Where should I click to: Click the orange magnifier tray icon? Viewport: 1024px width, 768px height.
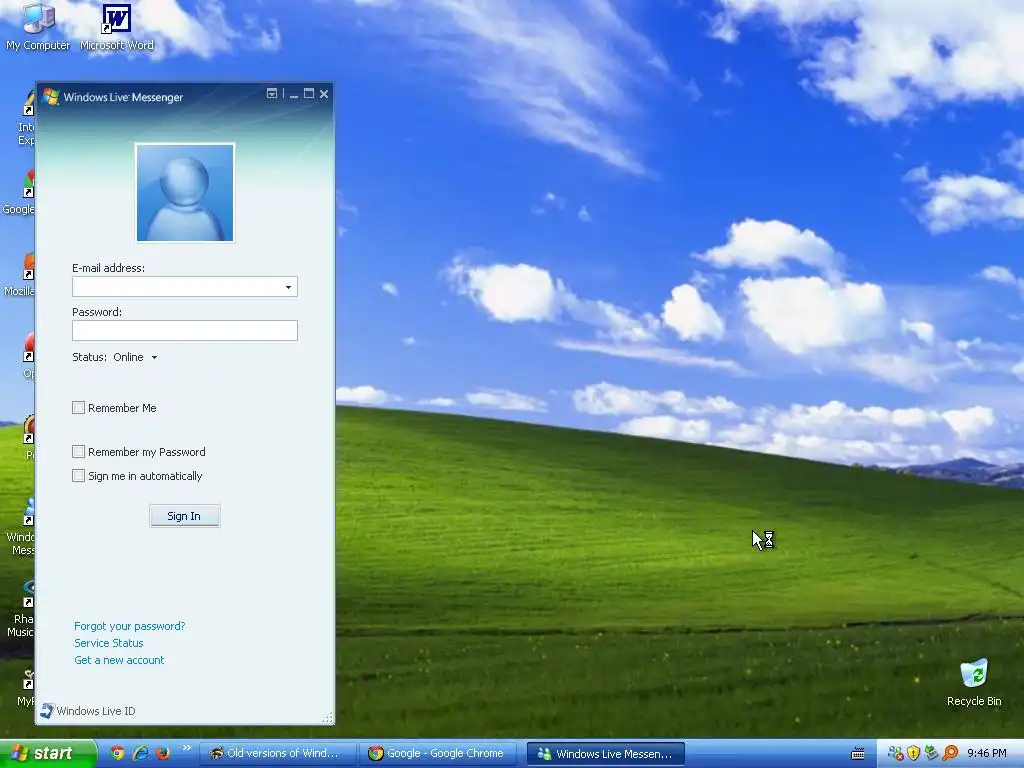[x=950, y=754]
